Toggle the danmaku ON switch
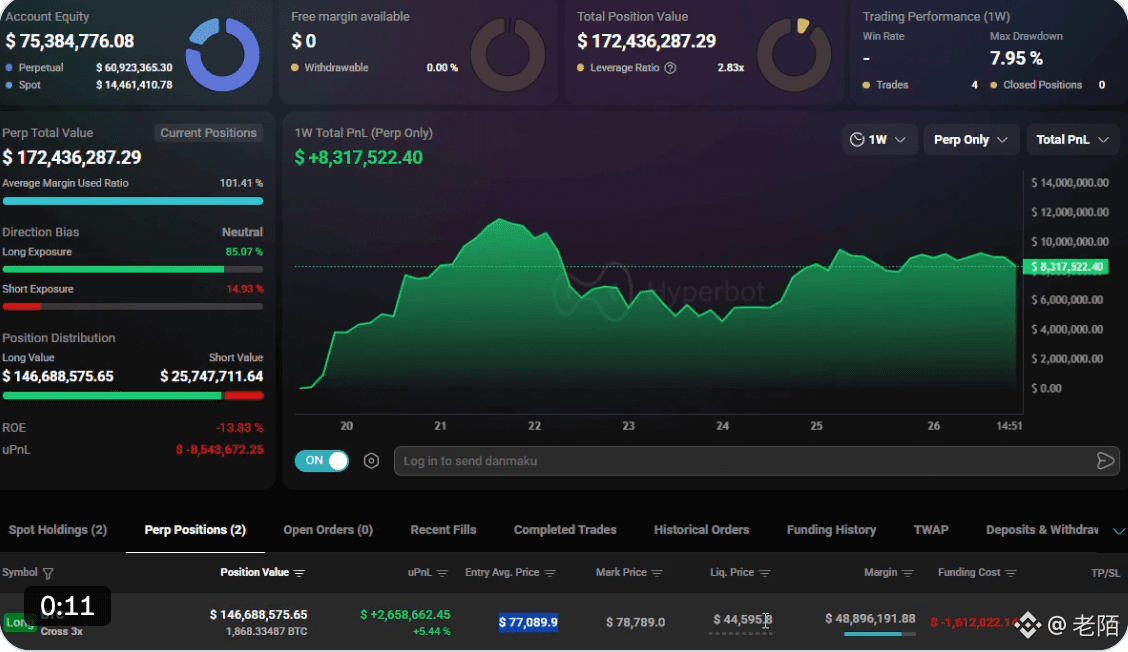The width and height of the screenshot is (1128, 652). 322,461
